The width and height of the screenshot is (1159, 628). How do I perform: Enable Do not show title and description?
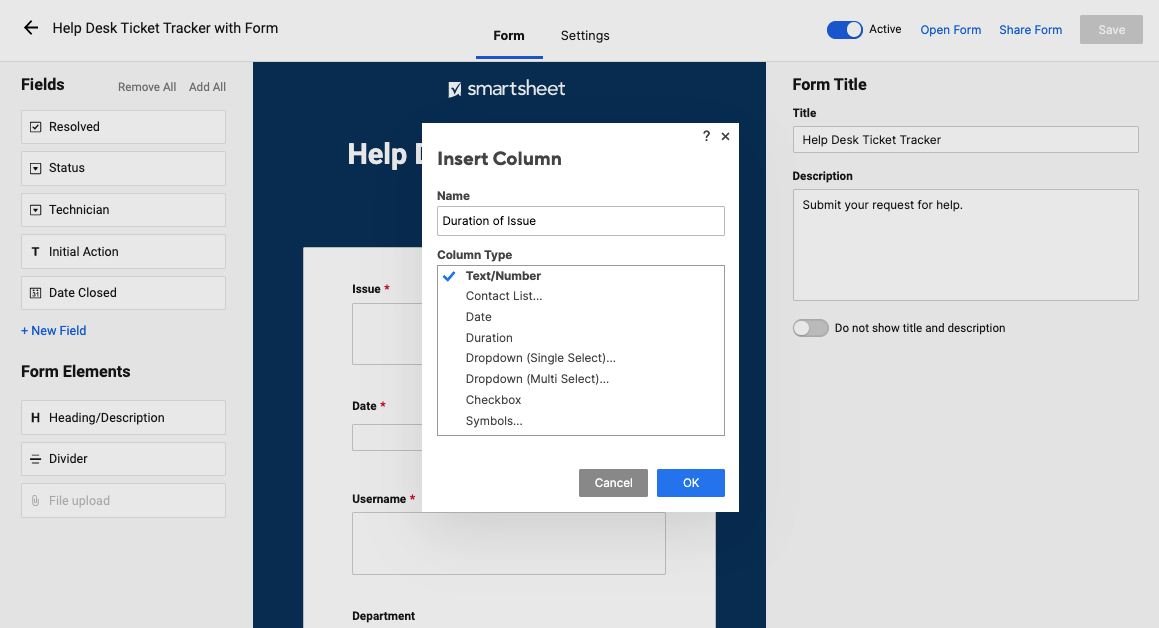(x=810, y=327)
